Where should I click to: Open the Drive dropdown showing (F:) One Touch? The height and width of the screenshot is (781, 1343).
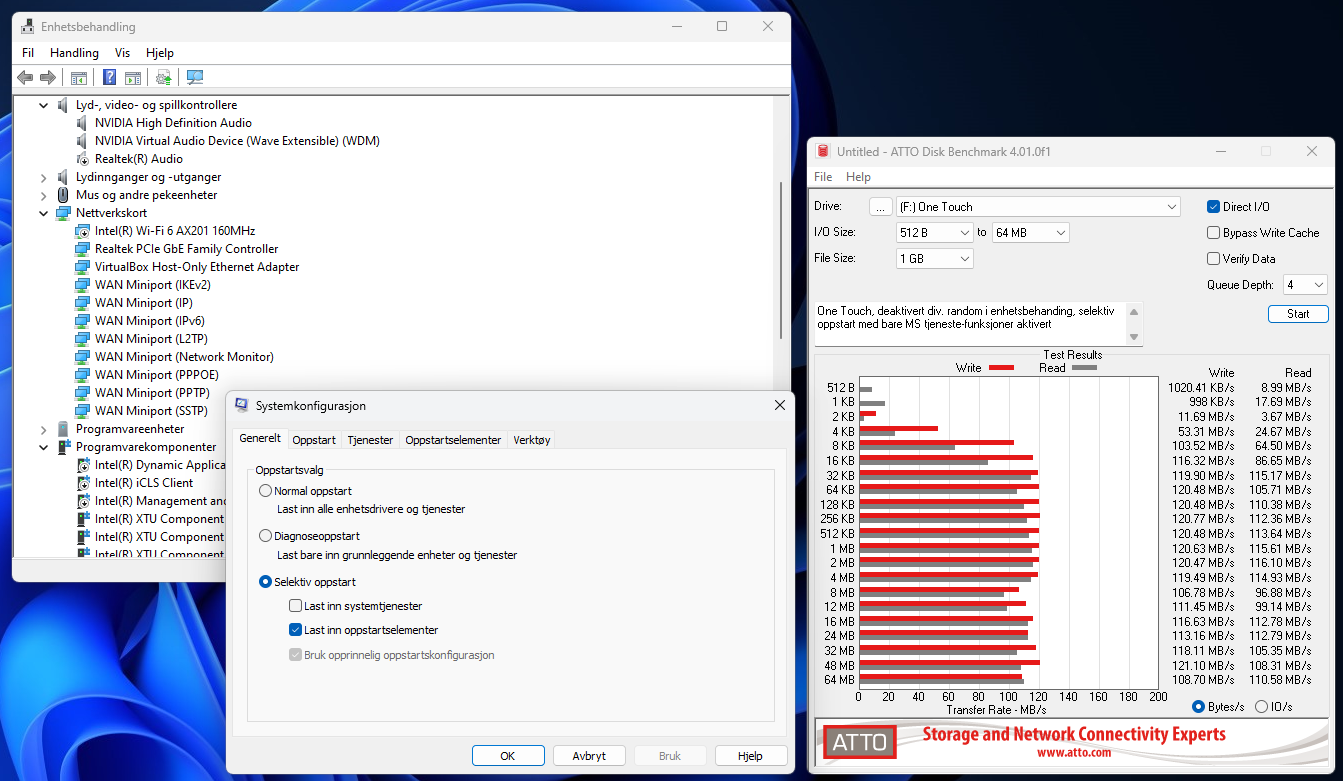pos(1038,207)
